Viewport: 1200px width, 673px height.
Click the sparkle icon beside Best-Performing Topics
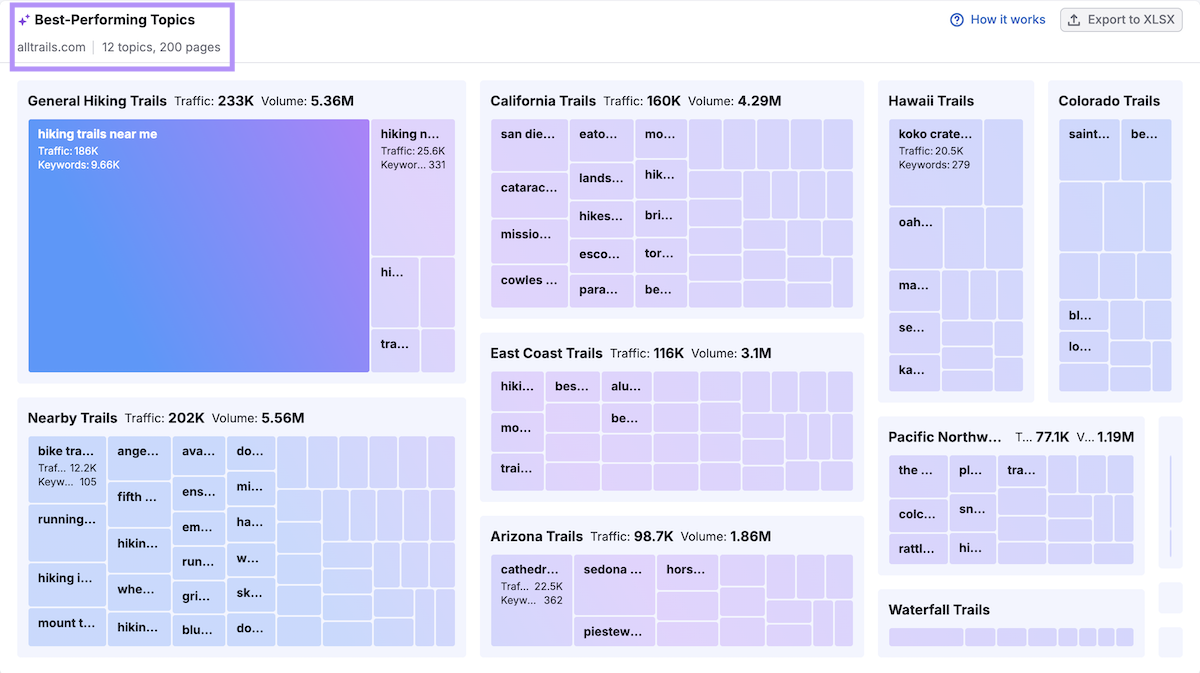click(24, 20)
